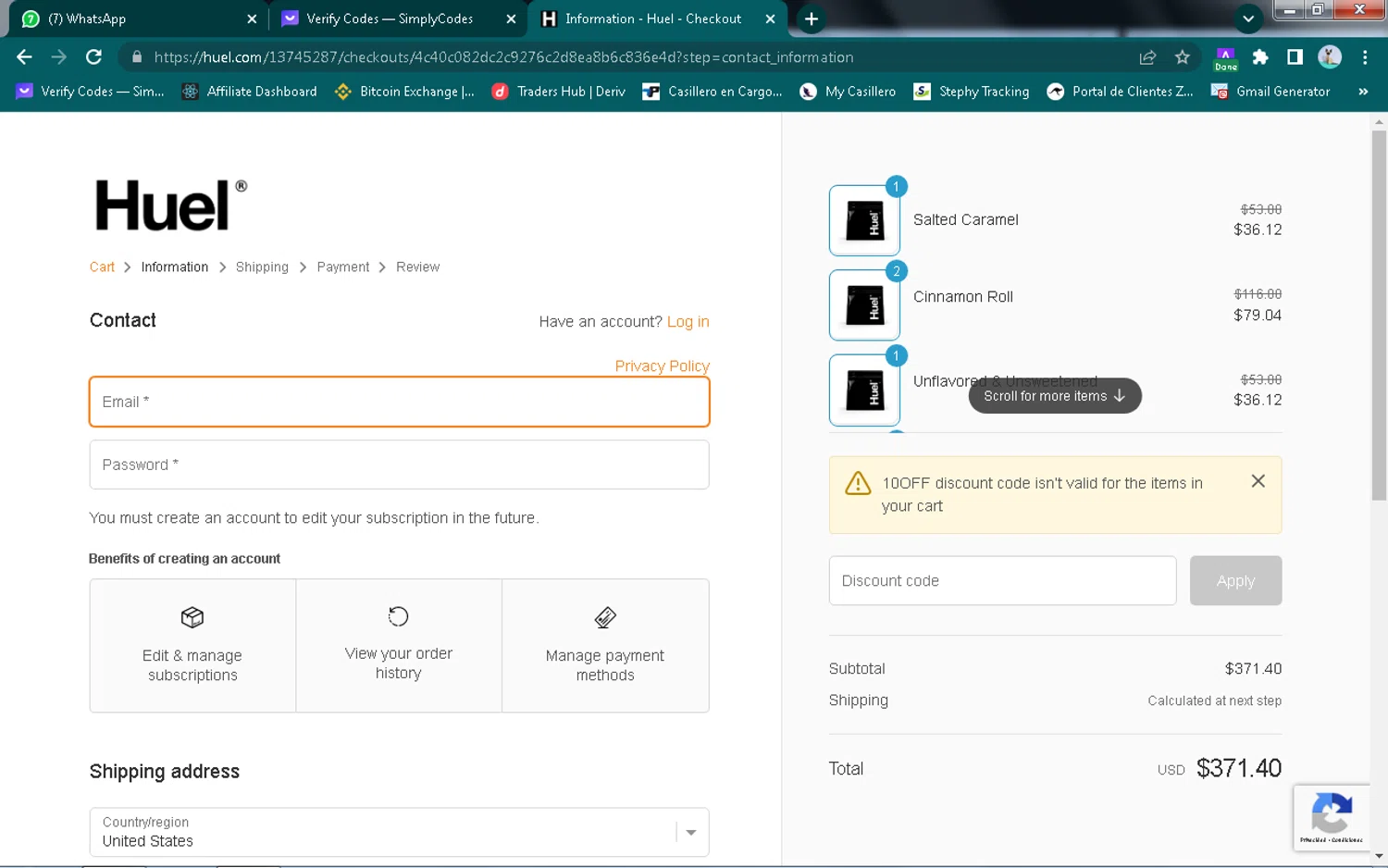The image size is (1388, 868).
Task: Click the Salted Caramel item name
Action: [x=965, y=219]
